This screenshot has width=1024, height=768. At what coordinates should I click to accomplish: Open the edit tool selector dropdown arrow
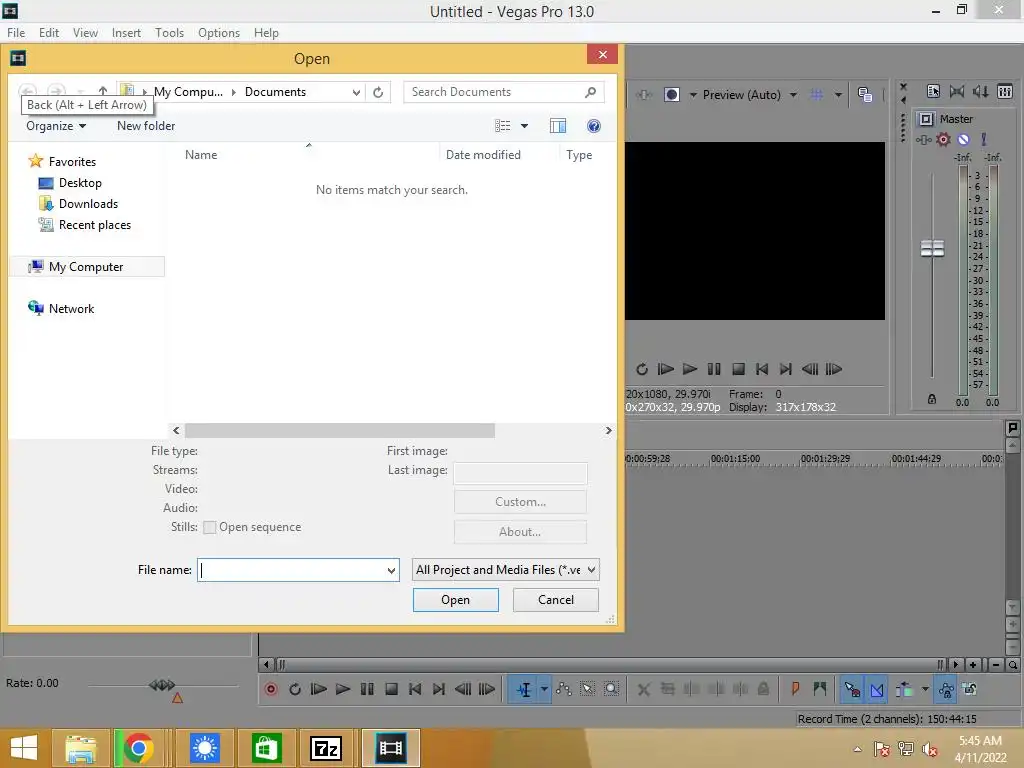tap(544, 690)
